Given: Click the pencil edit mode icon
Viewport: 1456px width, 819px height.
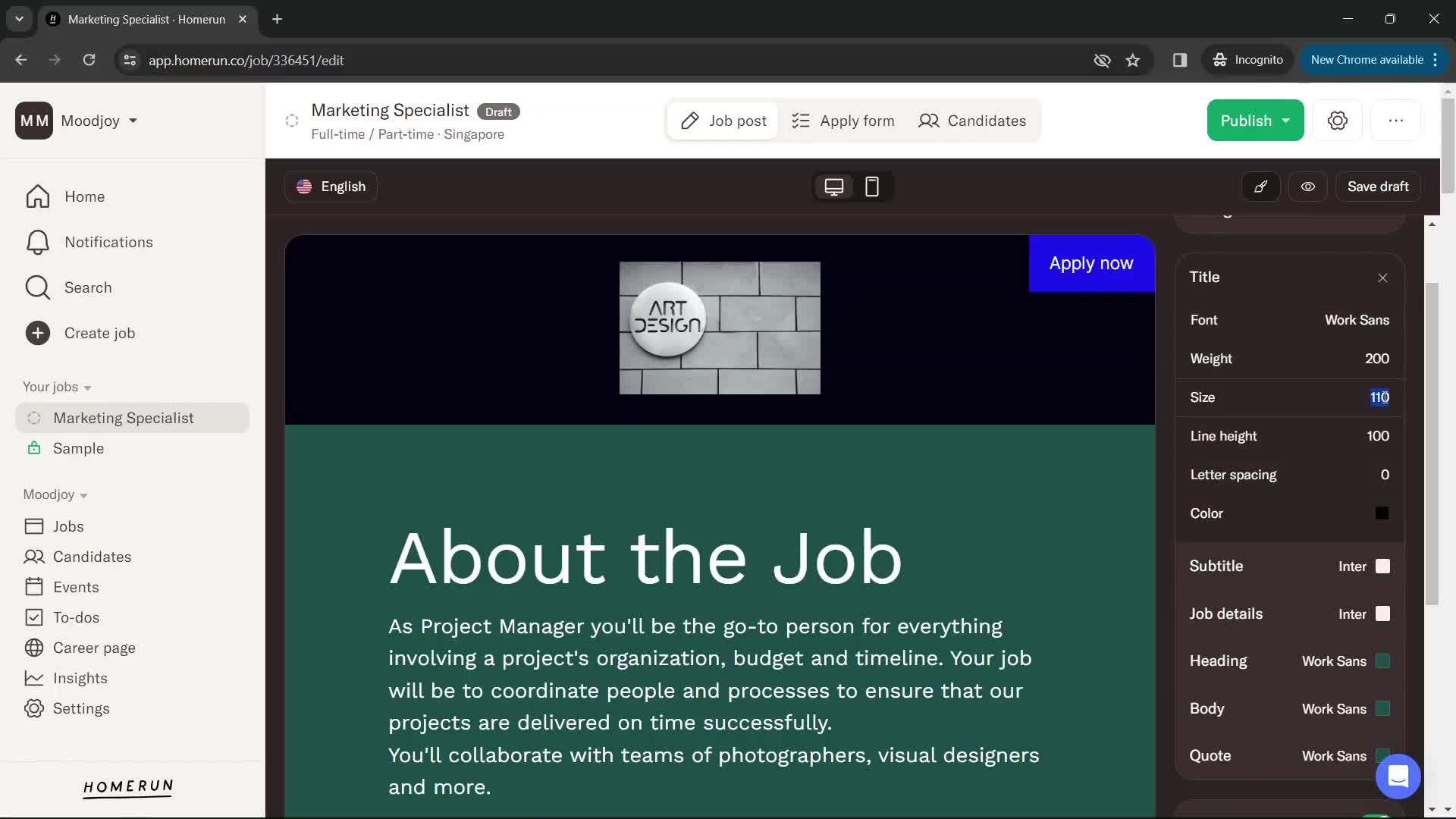Looking at the screenshot, I should (1261, 187).
